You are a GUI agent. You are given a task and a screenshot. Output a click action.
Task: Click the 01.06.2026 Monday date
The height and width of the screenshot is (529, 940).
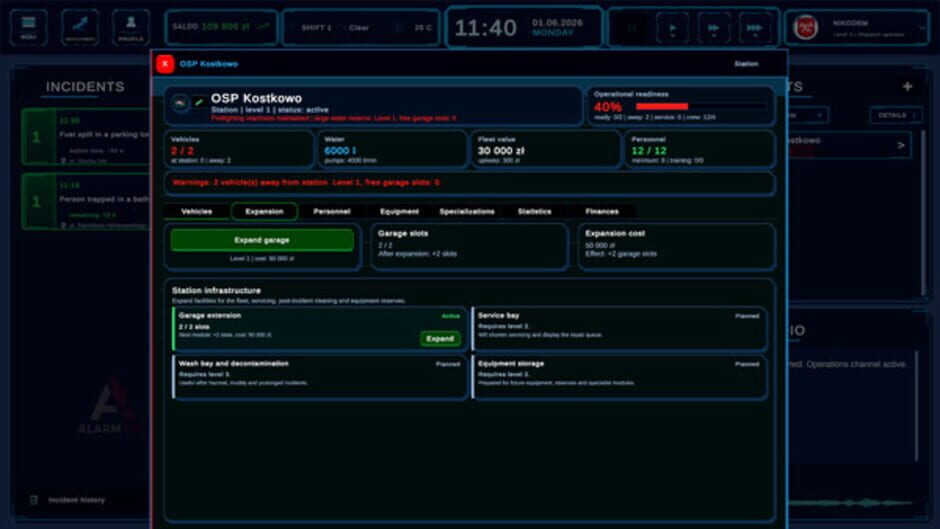(557, 28)
